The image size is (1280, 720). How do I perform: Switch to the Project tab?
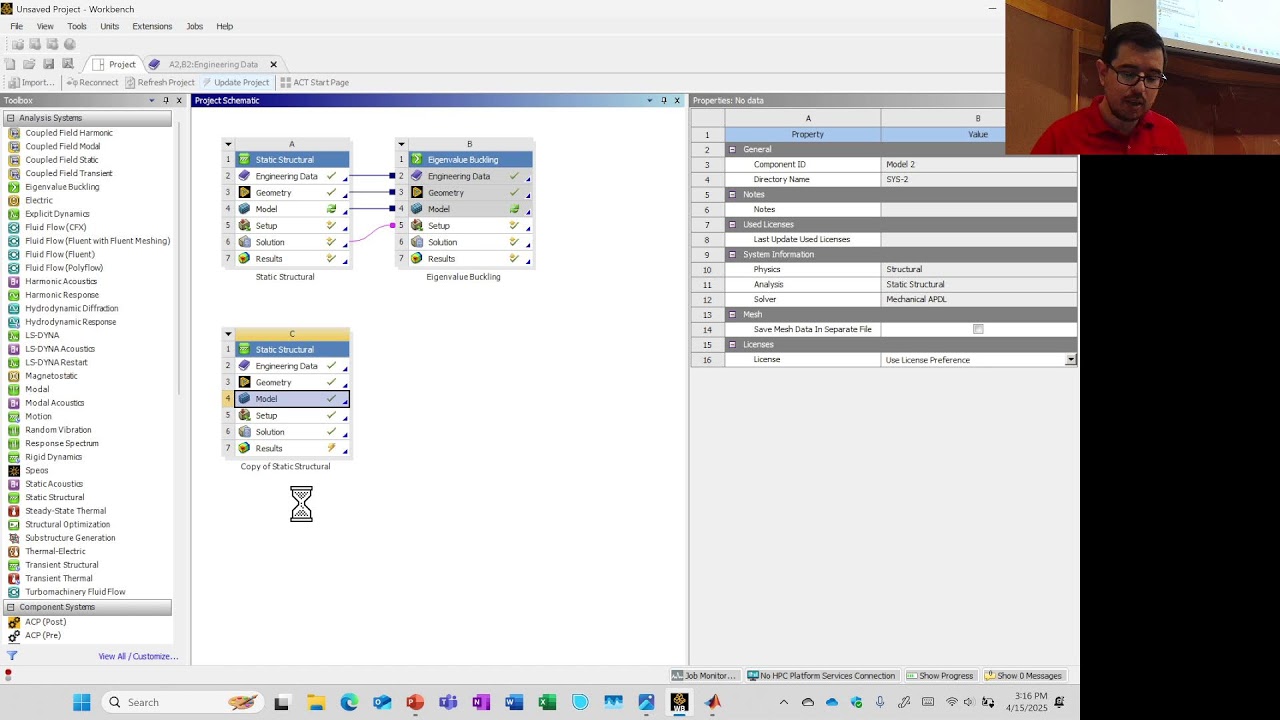pyautogui.click(x=115, y=64)
